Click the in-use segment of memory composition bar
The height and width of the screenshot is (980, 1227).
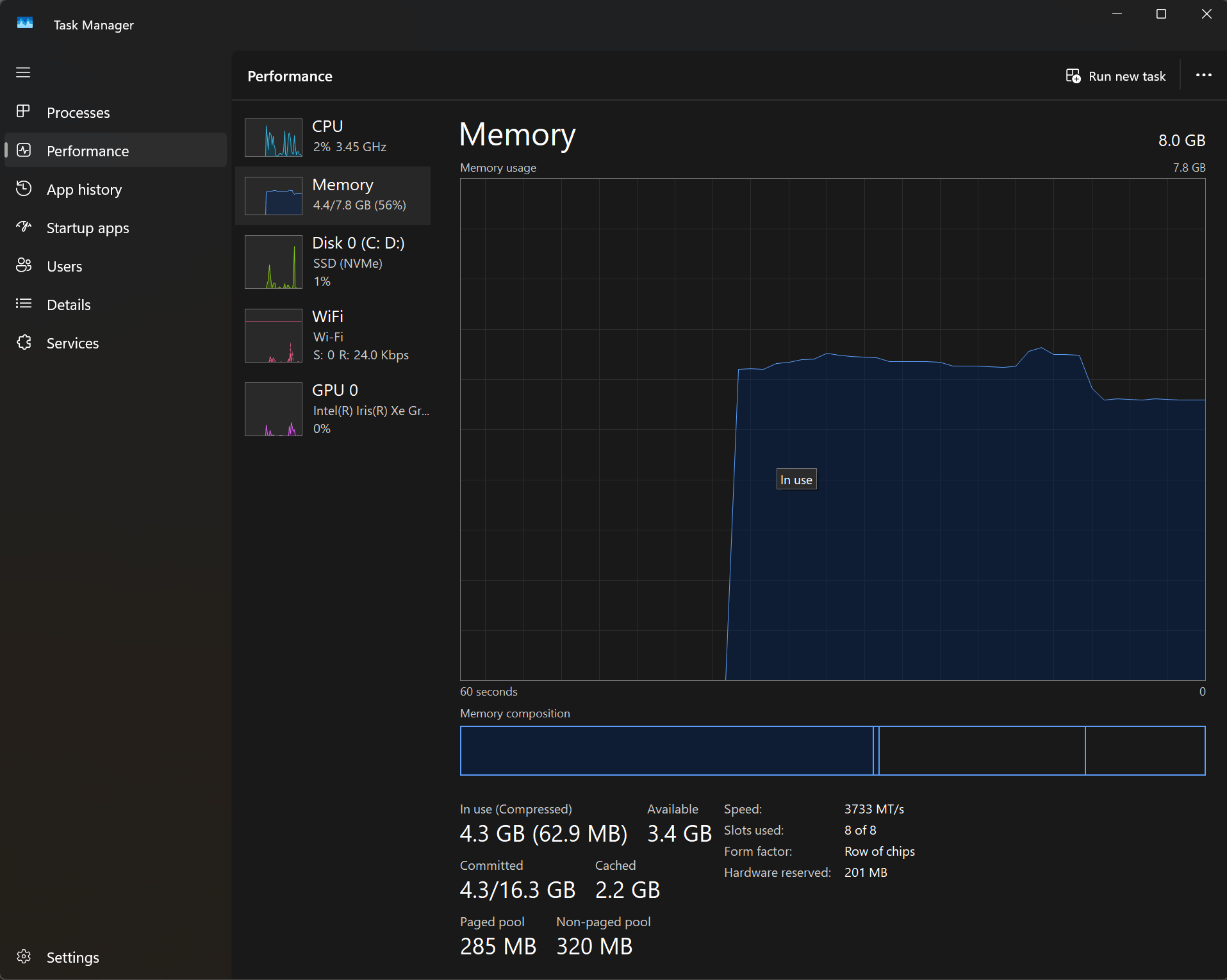tap(666, 751)
